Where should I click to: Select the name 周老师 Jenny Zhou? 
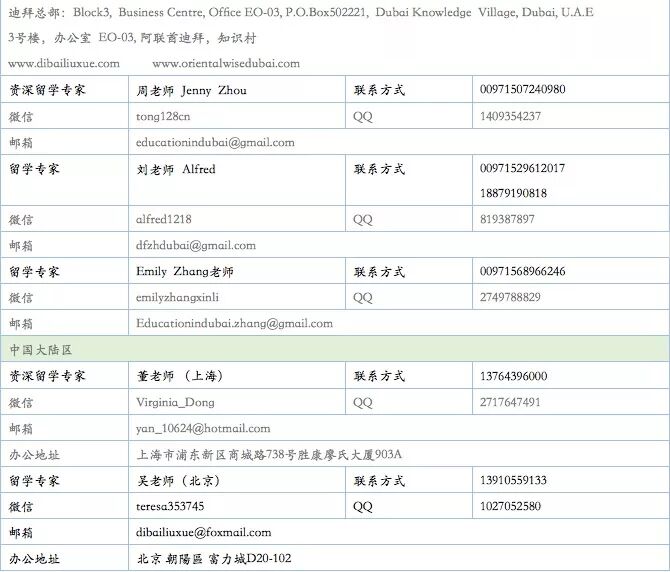tap(191, 90)
